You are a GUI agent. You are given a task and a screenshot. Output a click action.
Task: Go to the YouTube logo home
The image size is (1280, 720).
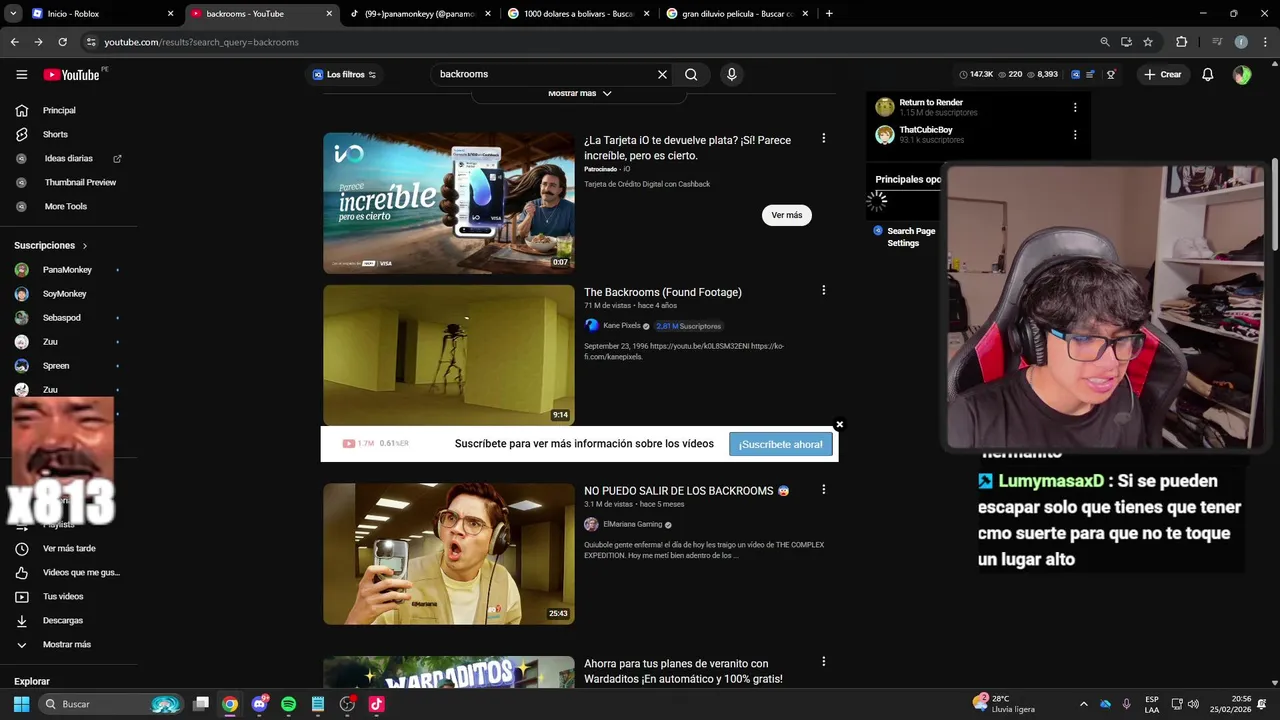coord(71,74)
